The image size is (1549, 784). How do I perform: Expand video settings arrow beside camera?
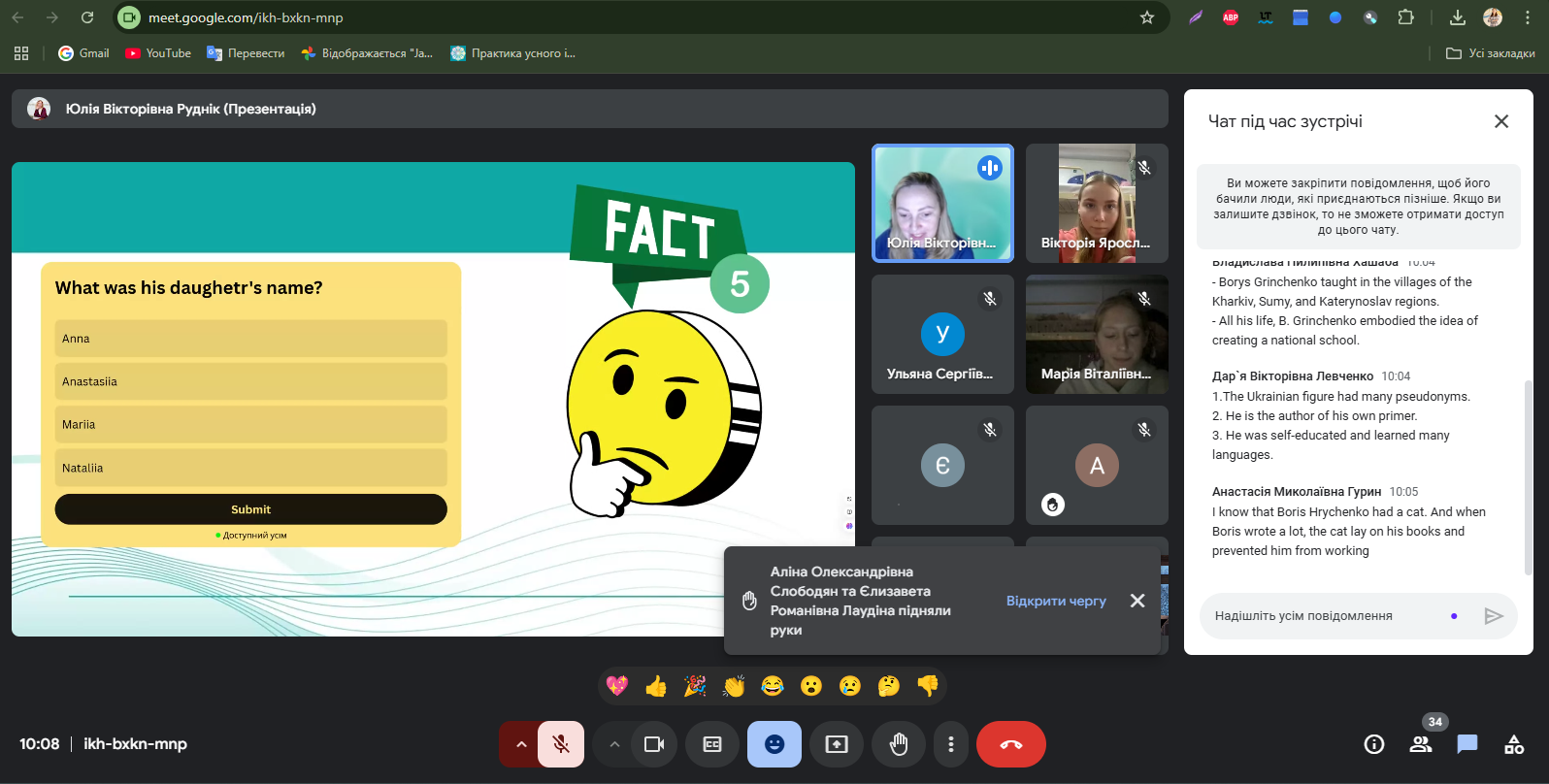click(x=613, y=744)
